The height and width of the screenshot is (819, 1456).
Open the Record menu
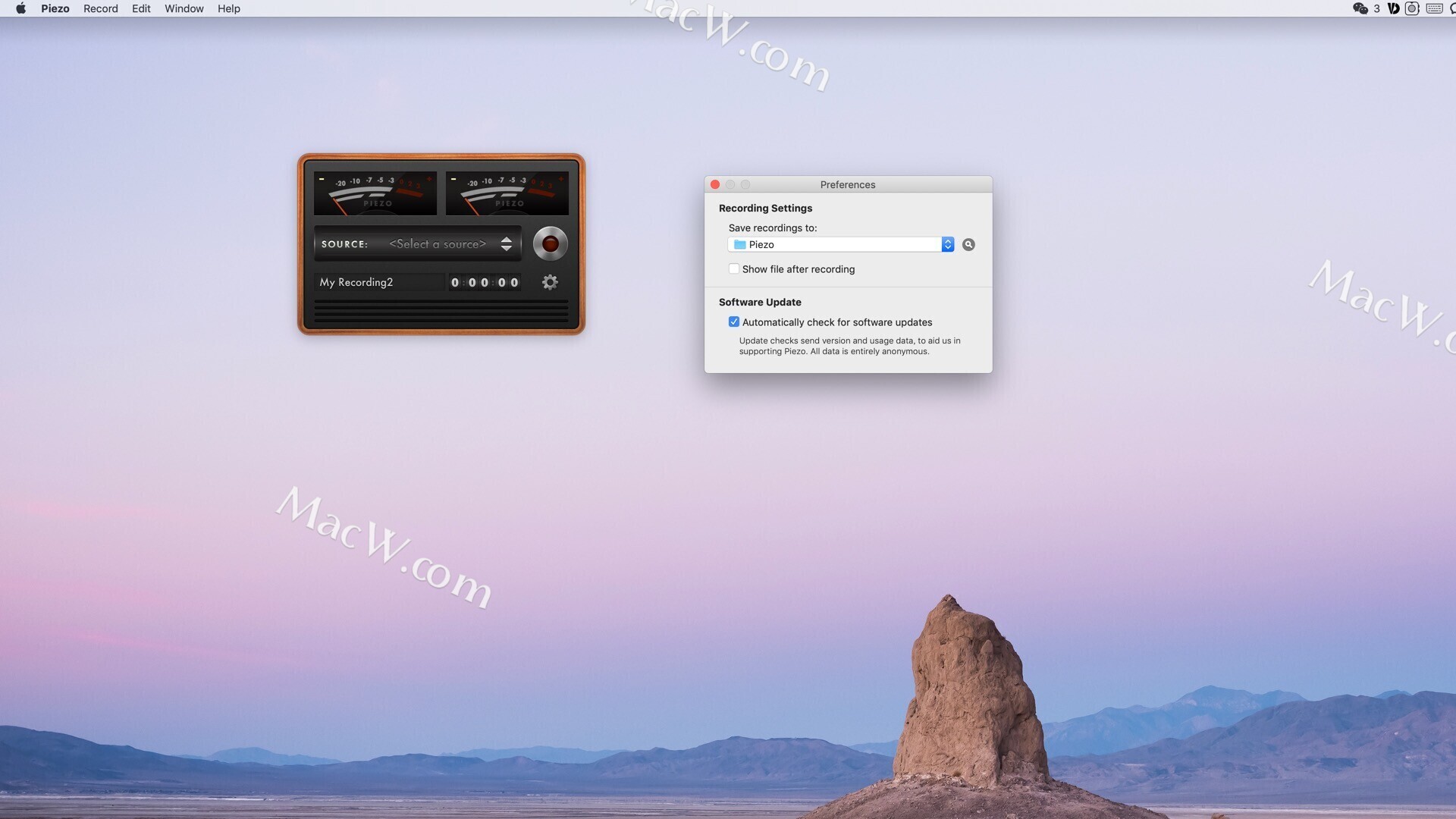pyautogui.click(x=101, y=8)
